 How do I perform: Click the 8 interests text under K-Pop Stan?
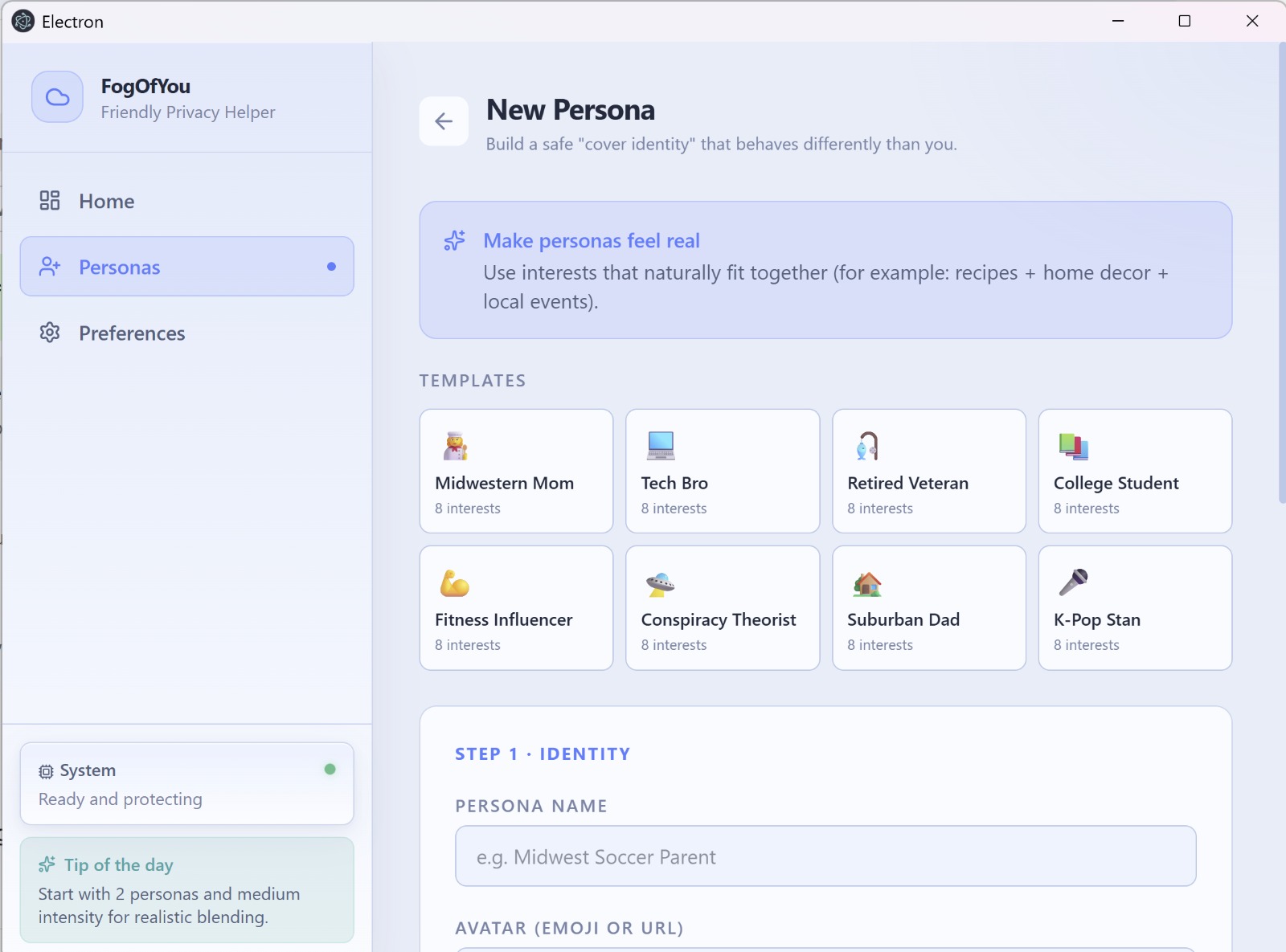click(1087, 645)
